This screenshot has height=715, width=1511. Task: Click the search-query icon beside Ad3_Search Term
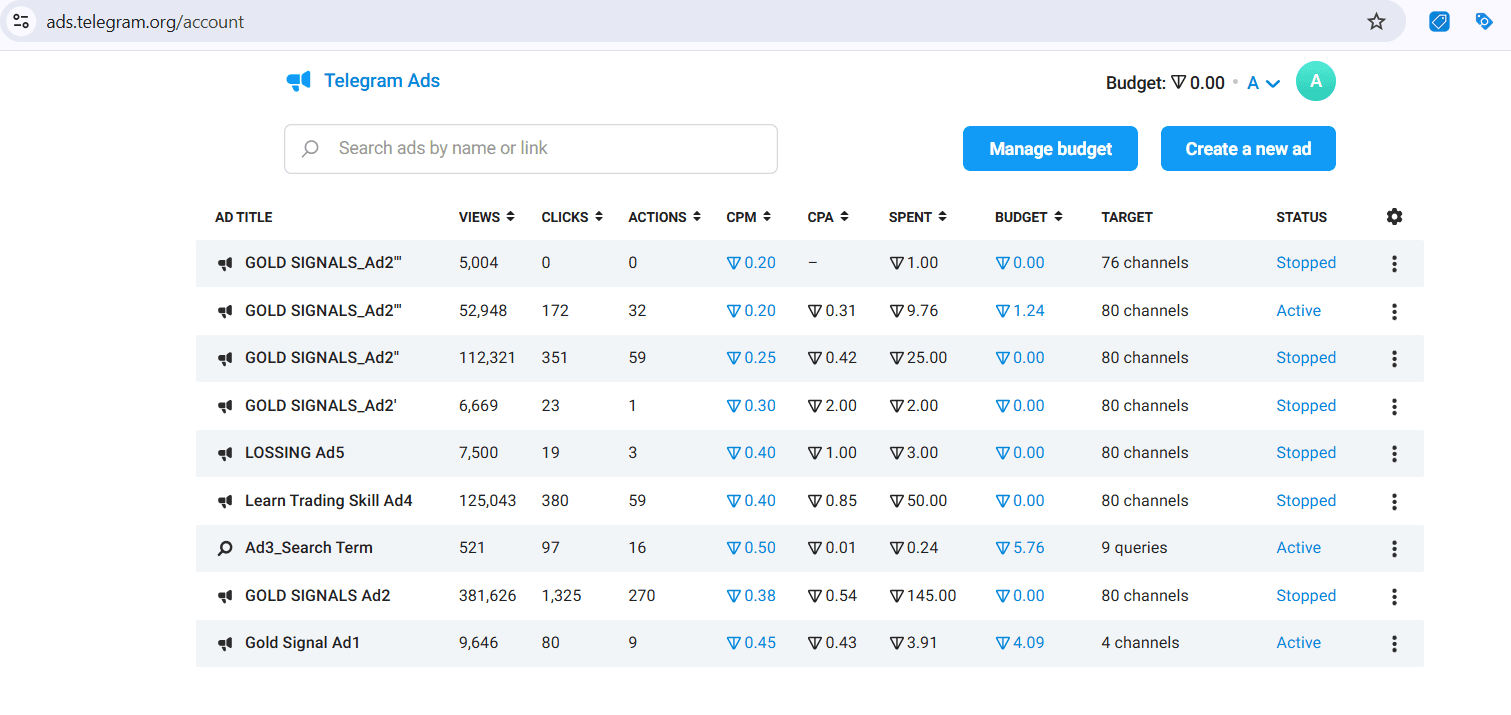click(225, 548)
